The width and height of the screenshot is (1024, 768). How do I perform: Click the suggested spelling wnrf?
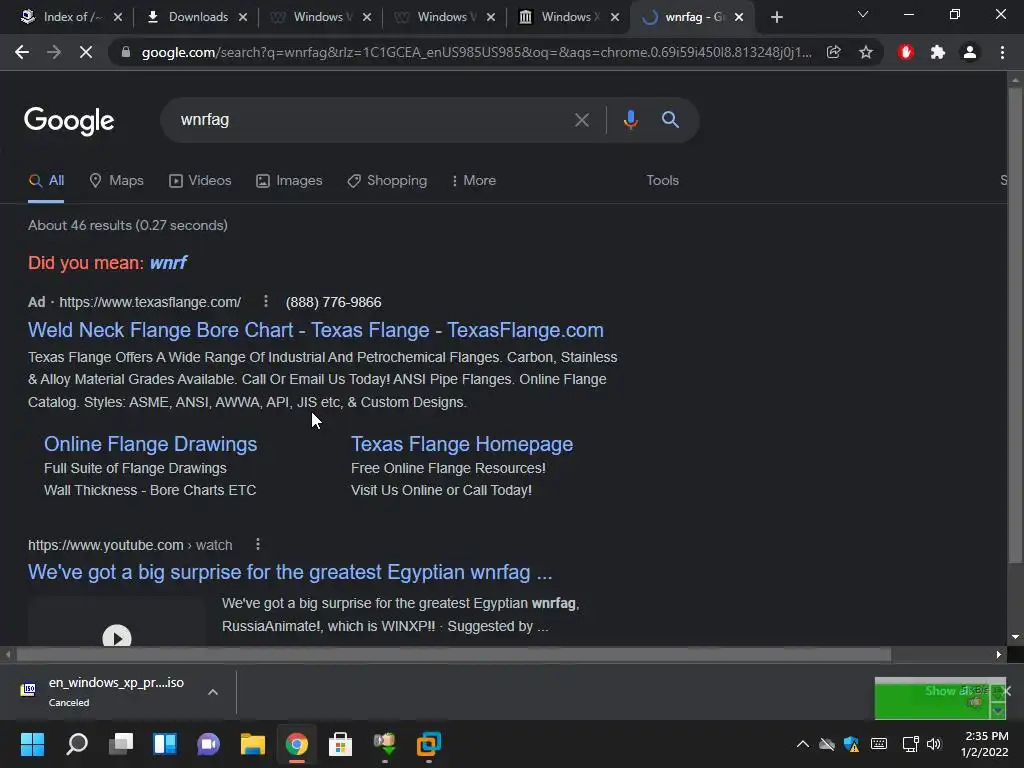click(x=168, y=263)
